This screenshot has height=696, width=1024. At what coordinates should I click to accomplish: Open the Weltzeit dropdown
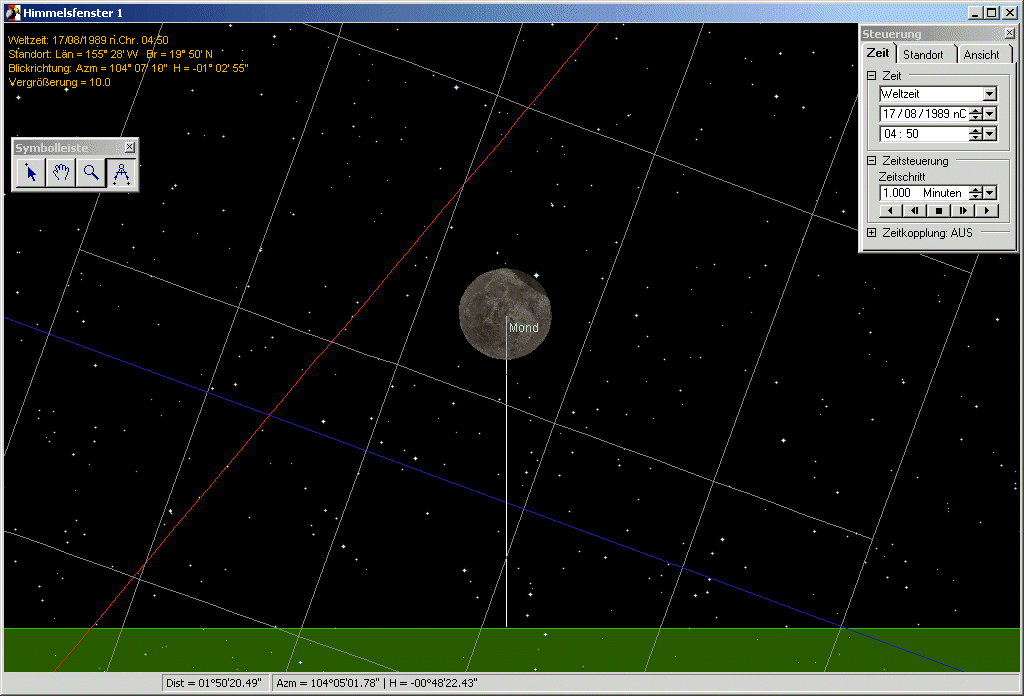[x=990, y=94]
